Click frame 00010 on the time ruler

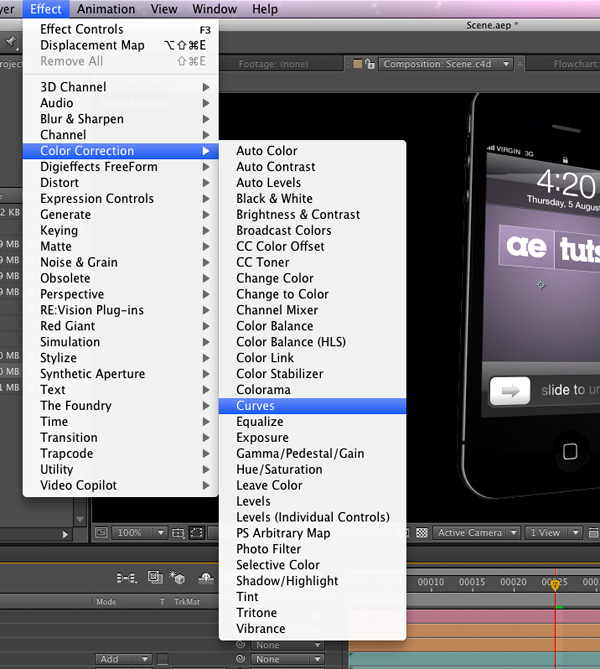click(x=431, y=582)
